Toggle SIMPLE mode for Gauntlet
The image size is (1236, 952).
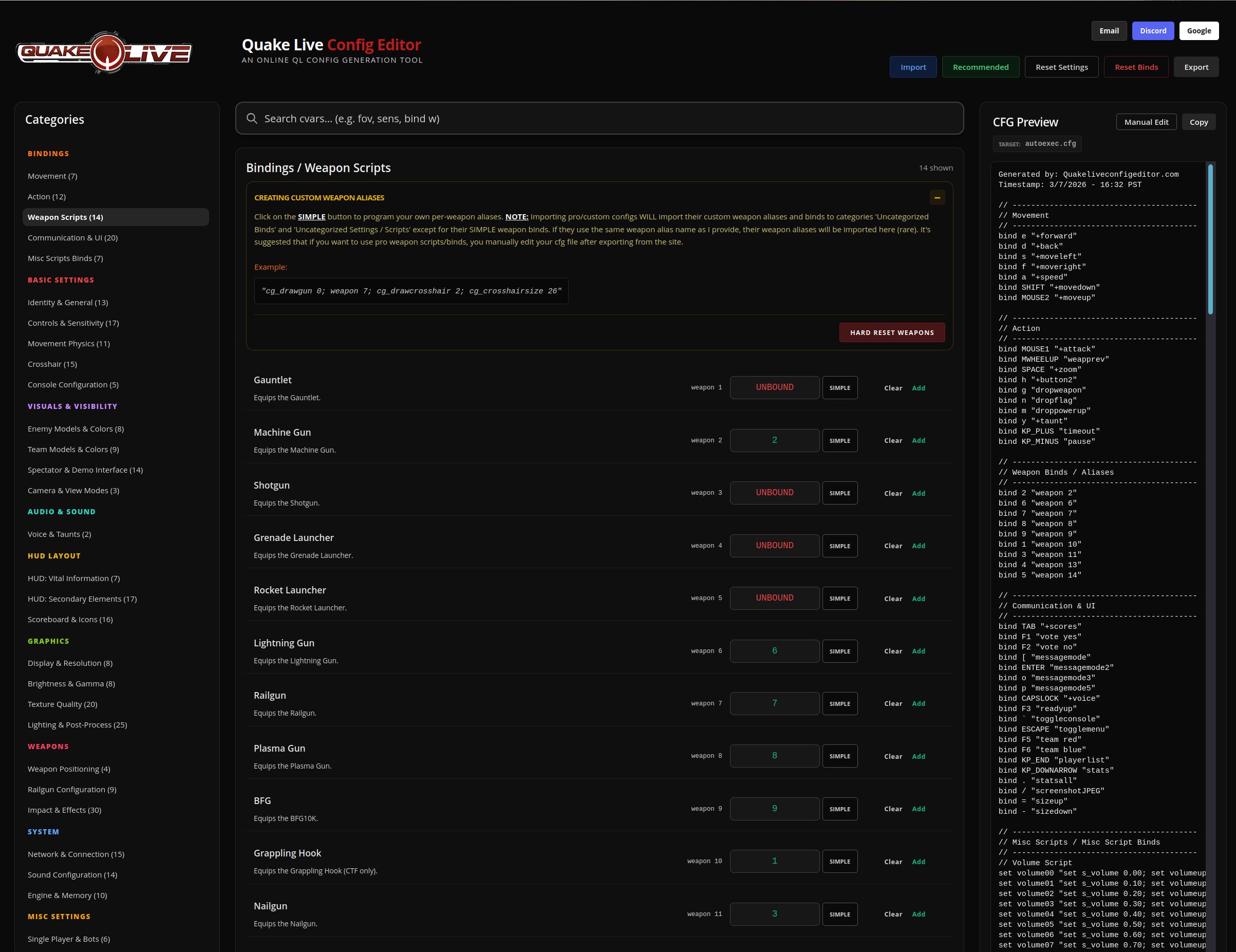pyautogui.click(x=839, y=388)
